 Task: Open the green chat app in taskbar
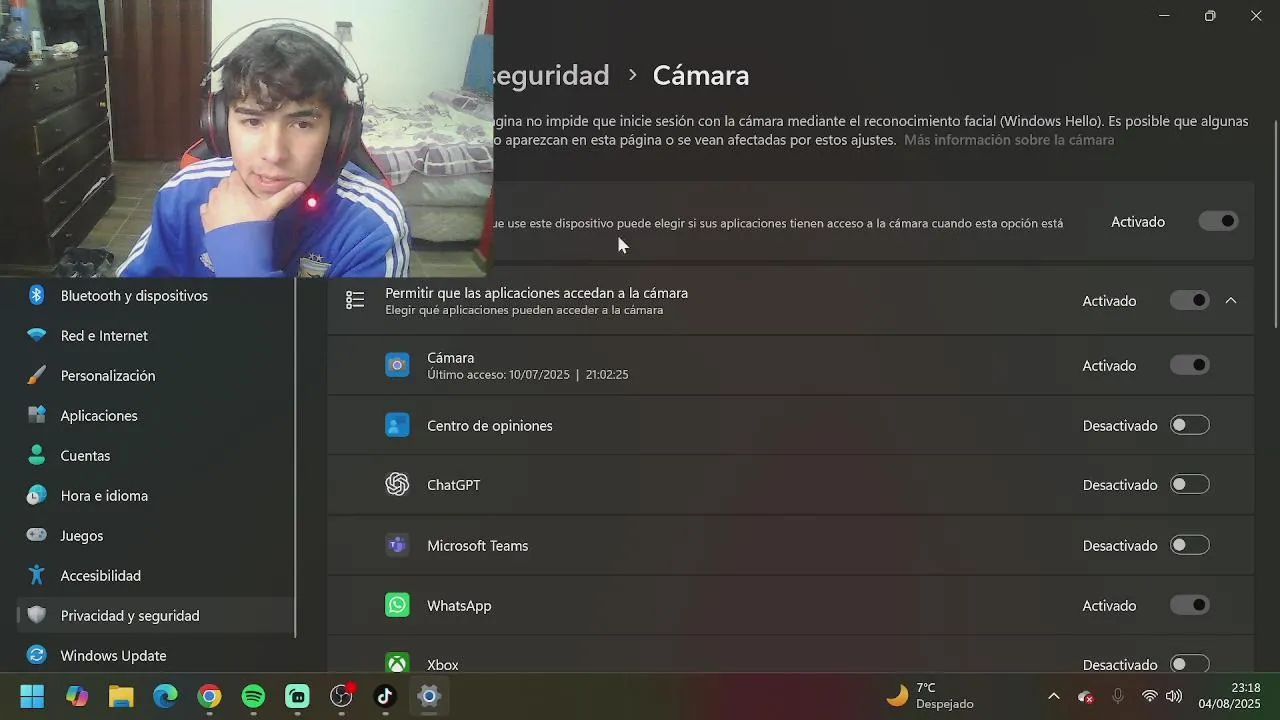pos(297,696)
